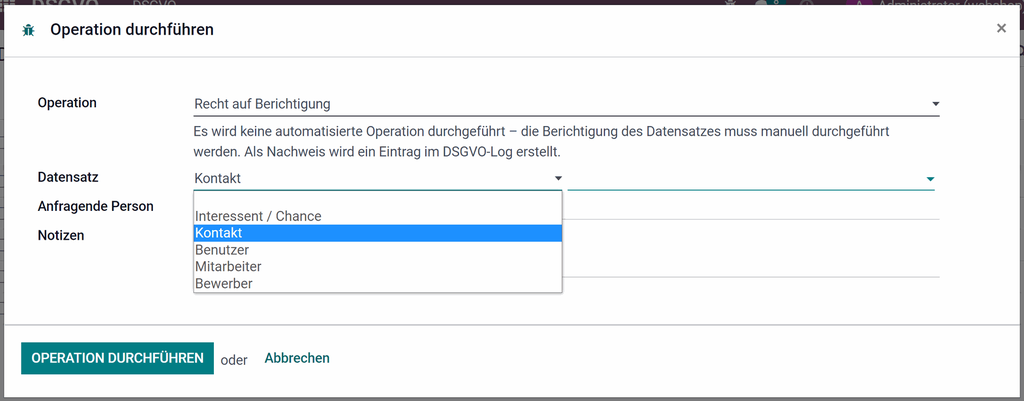This screenshot has height=401, width=1024.
Task: Click the Operation field label
Action: [x=67, y=103]
